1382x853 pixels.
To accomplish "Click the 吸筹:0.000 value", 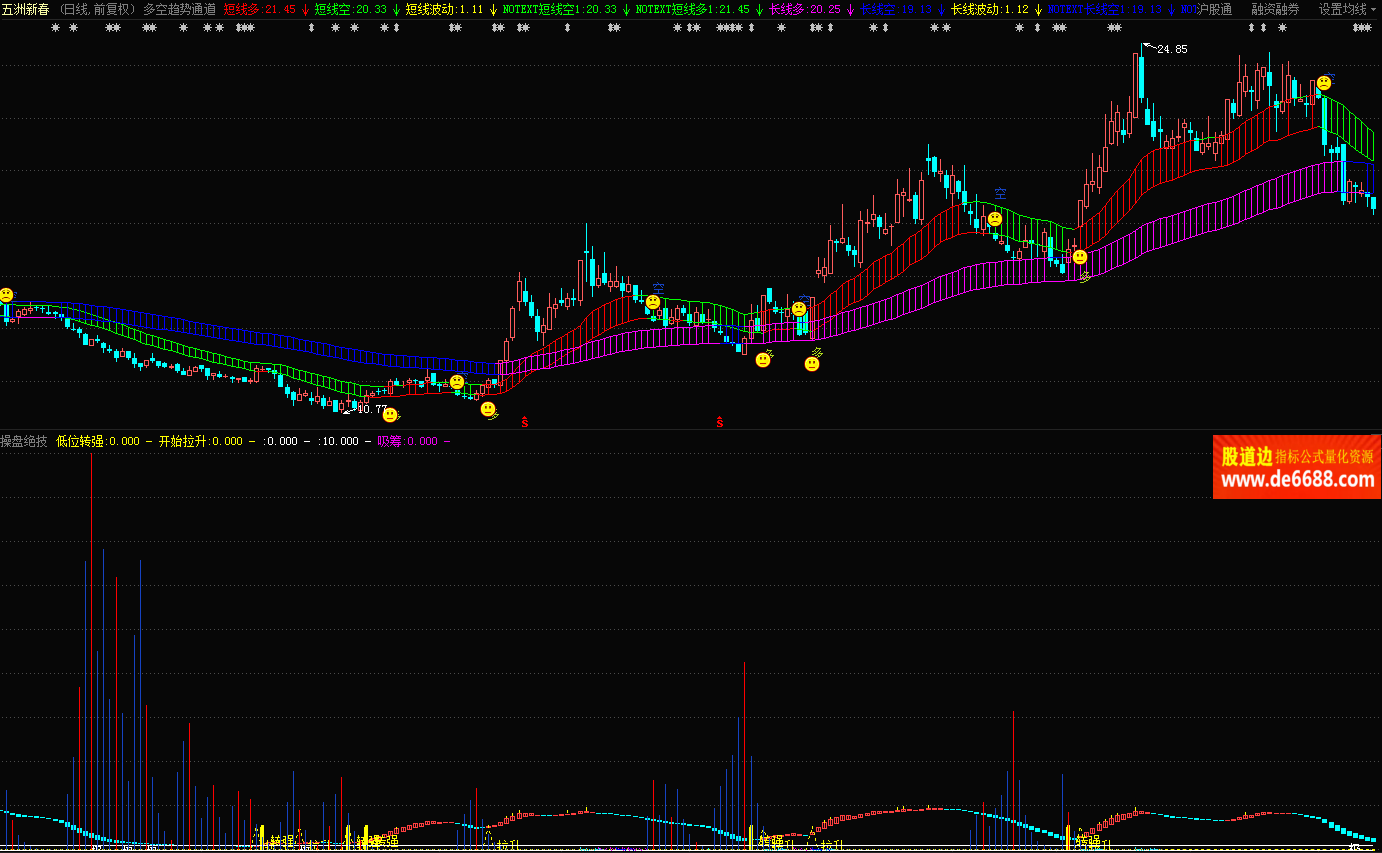I will [x=407, y=441].
